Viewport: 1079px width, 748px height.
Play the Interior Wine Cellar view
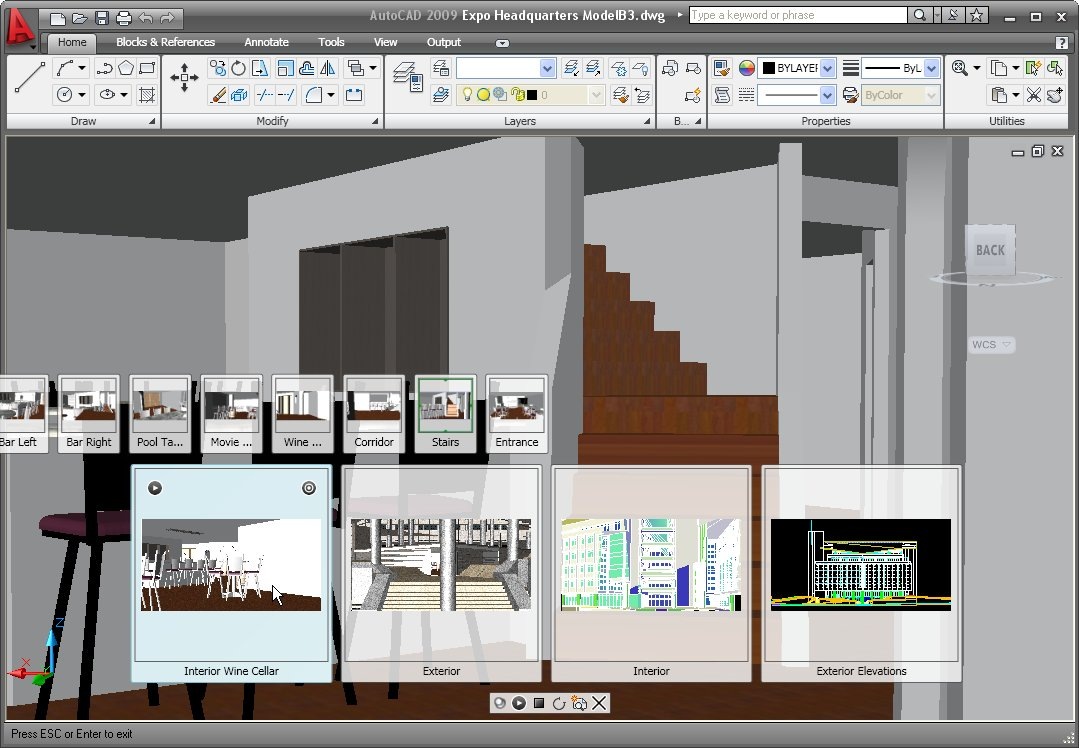pyautogui.click(x=155, y=488)
